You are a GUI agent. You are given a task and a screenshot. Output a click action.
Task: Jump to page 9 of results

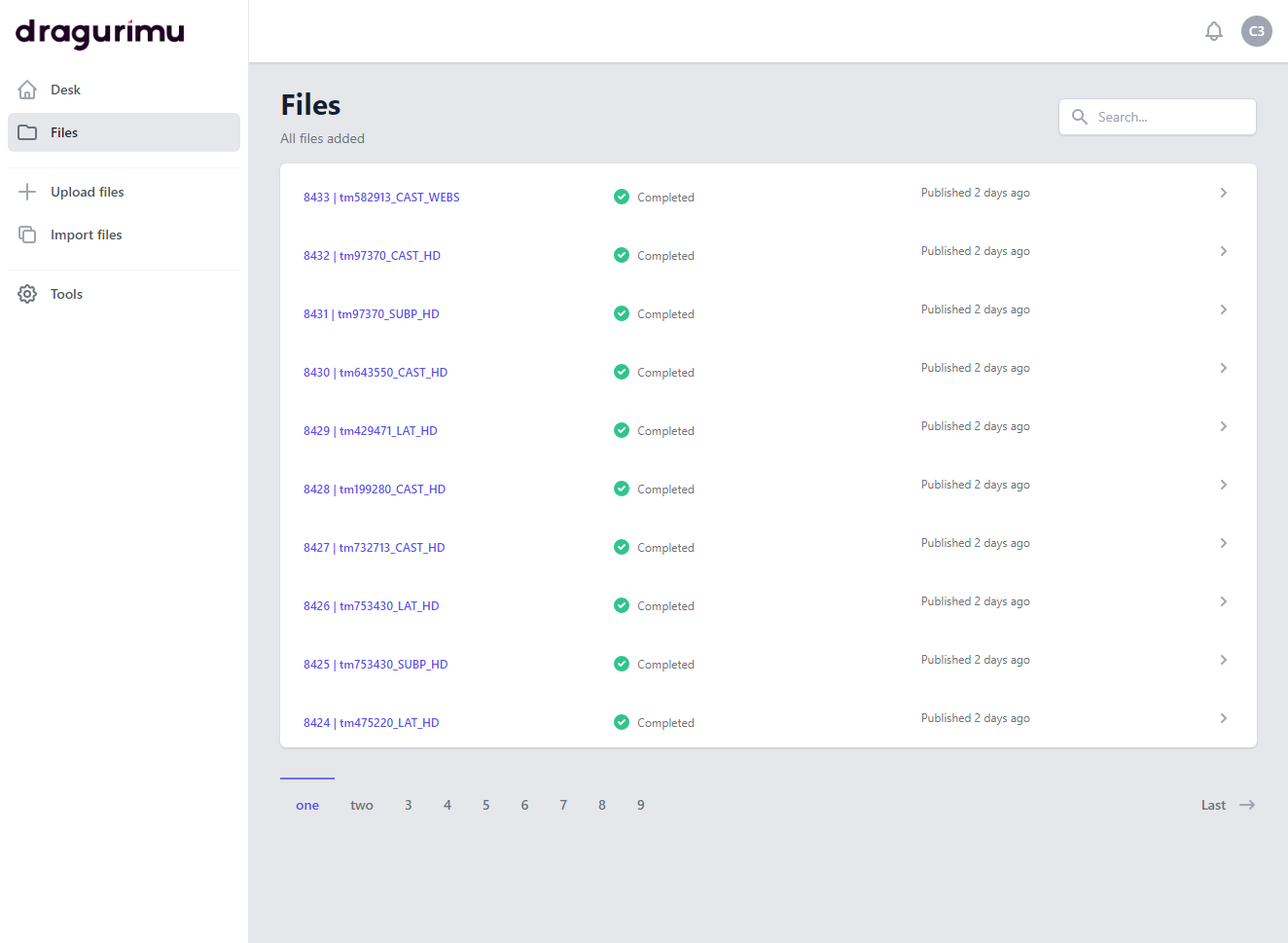pyautogui.click(x=640, y=805)
